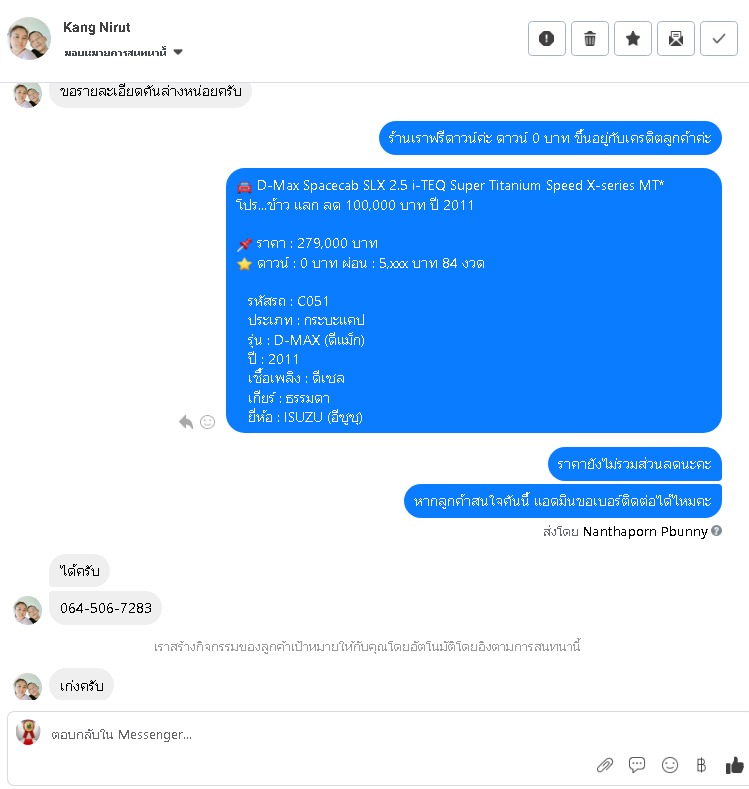Click the Nanthaporn Pbunny sender name
Screen dimensions: 749x789
tap(645, 531)
